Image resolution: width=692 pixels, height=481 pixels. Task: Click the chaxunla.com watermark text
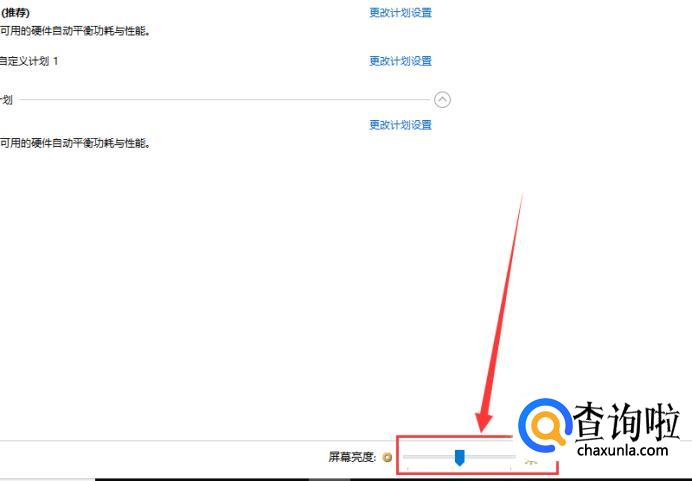coord(623,451)
